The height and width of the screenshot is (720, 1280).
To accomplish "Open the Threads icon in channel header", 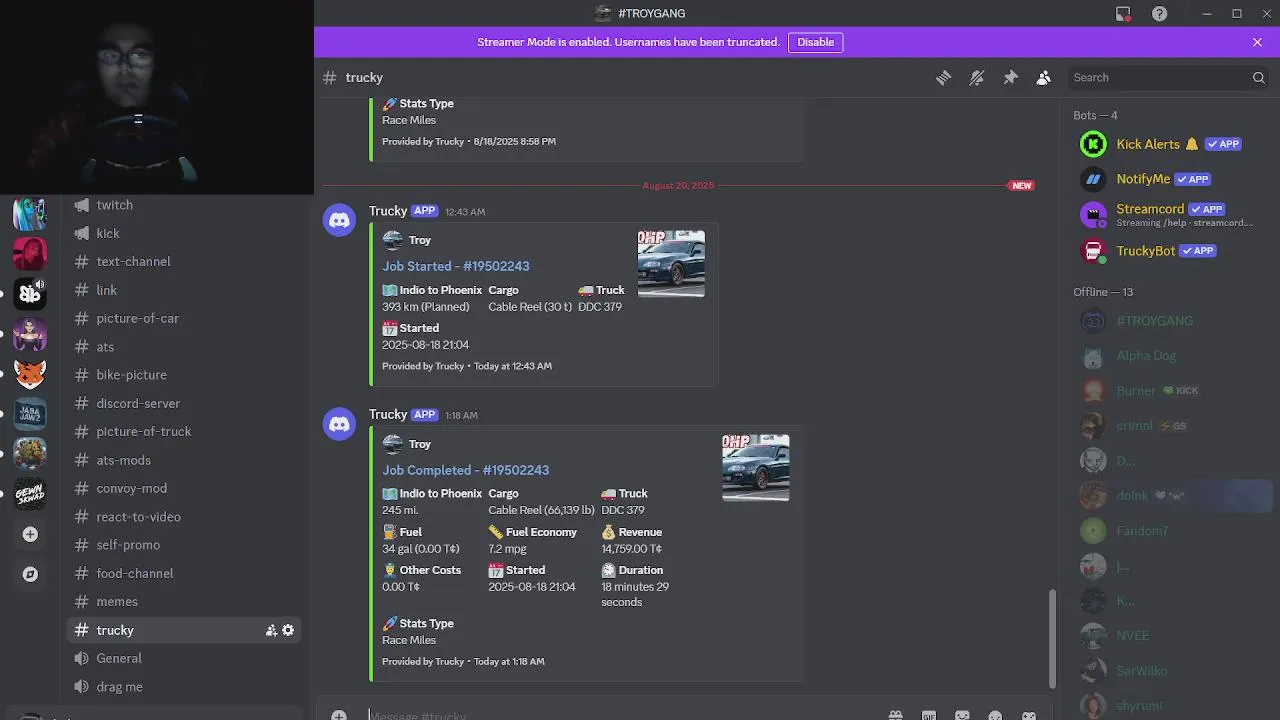I will click(x=943, y=78).
